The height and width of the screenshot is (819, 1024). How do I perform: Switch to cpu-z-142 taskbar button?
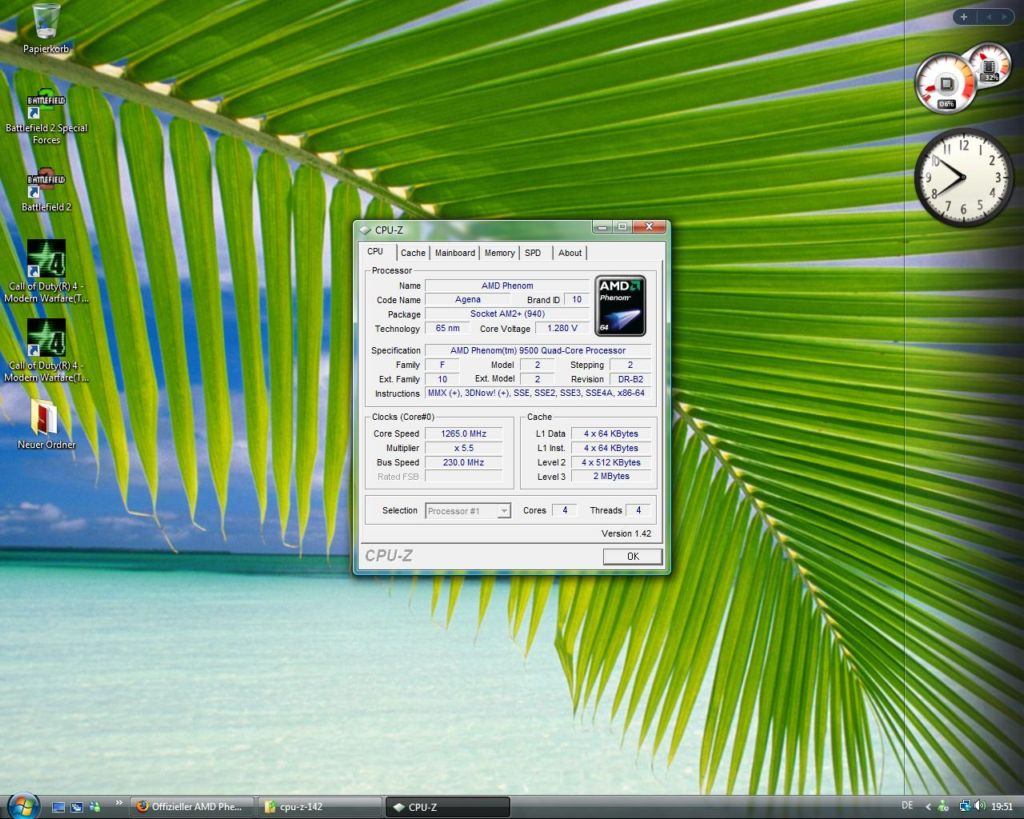319,807
